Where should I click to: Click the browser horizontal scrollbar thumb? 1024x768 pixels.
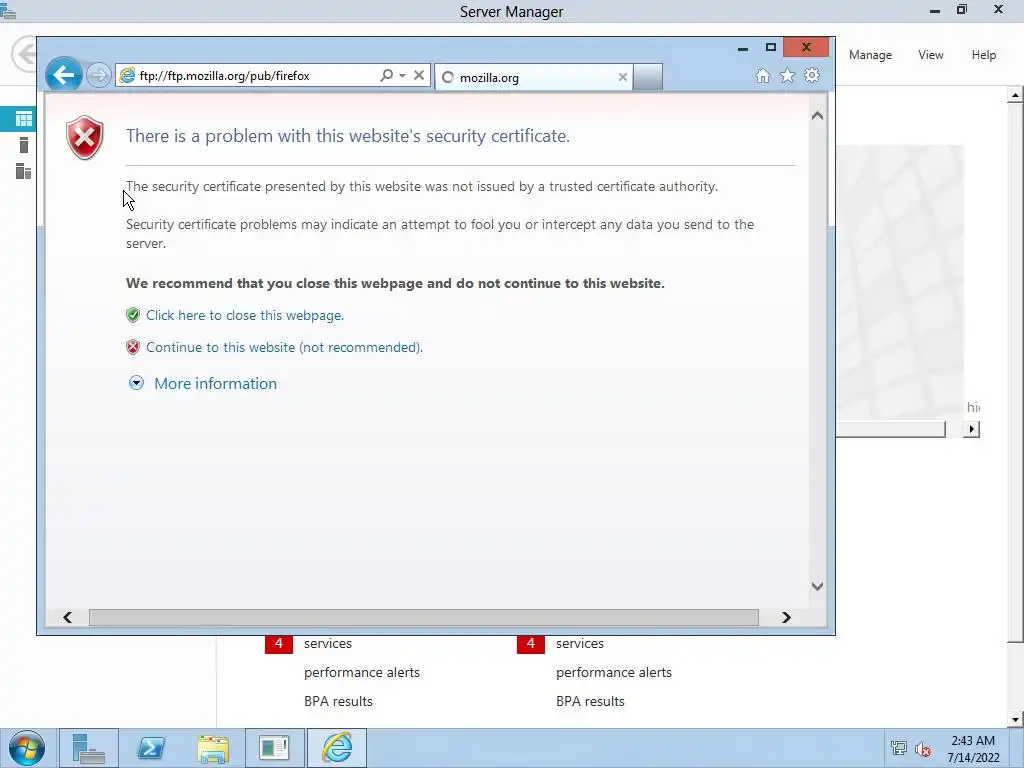[424, 617]
